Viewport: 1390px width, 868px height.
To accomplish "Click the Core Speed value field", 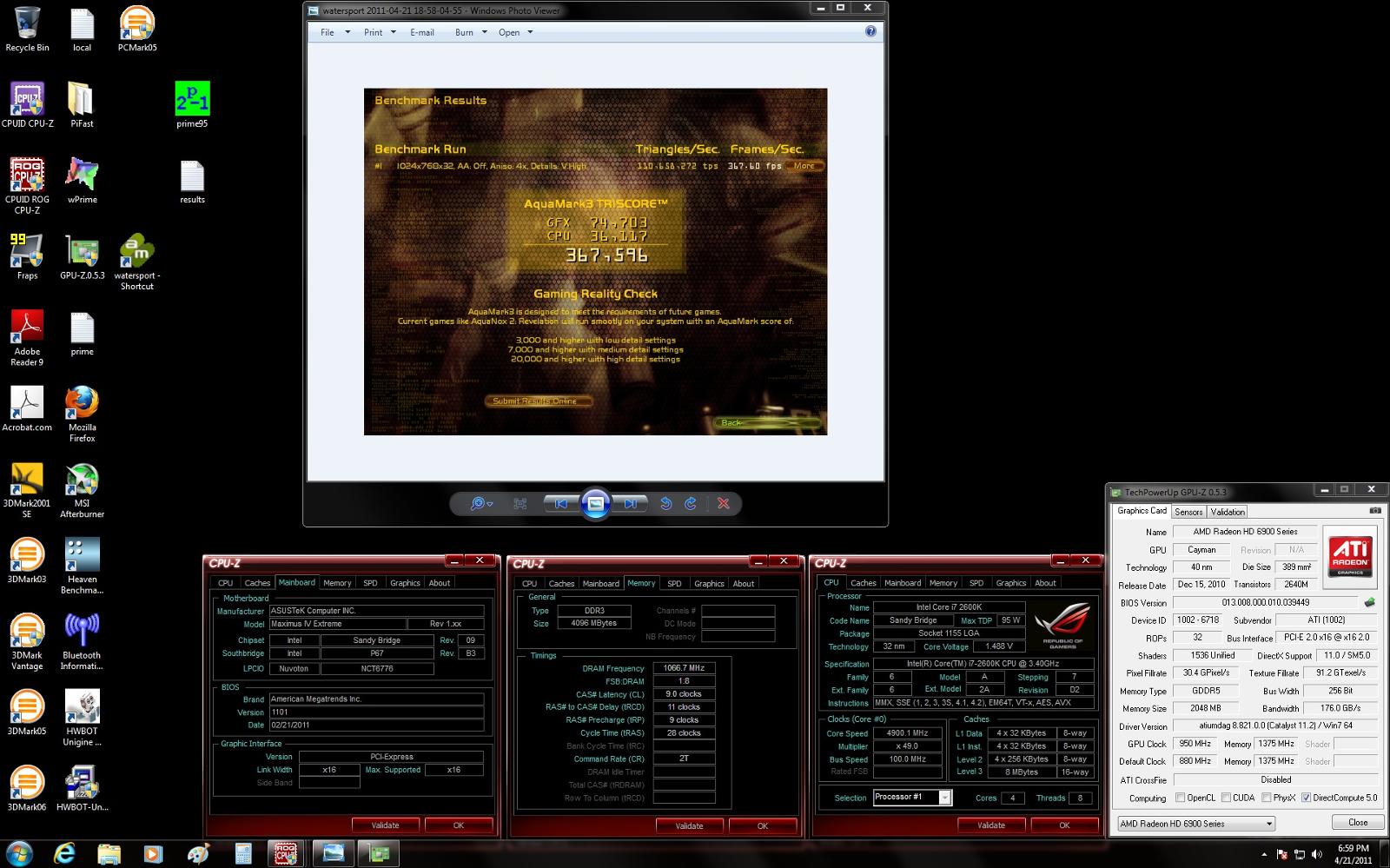I will click(907, 732).
